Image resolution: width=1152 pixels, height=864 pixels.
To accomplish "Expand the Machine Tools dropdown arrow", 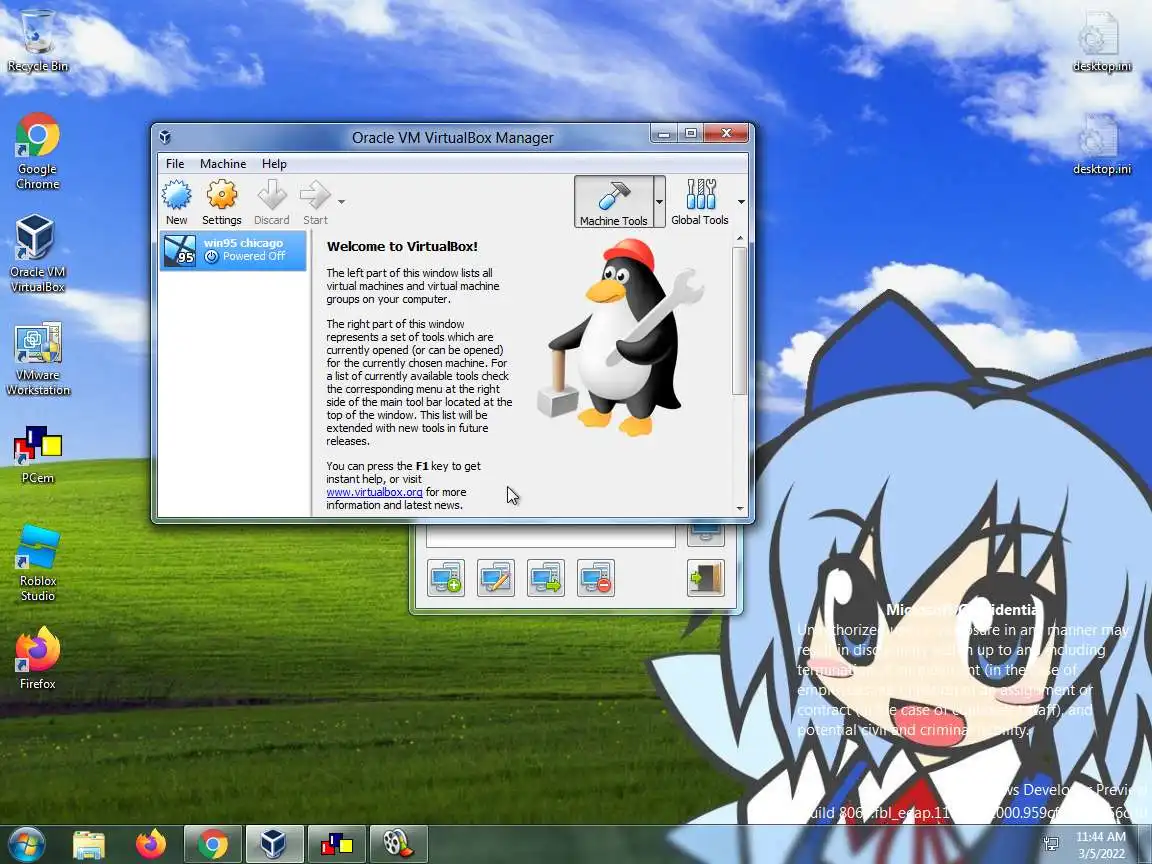I will (x=659, y=201).
